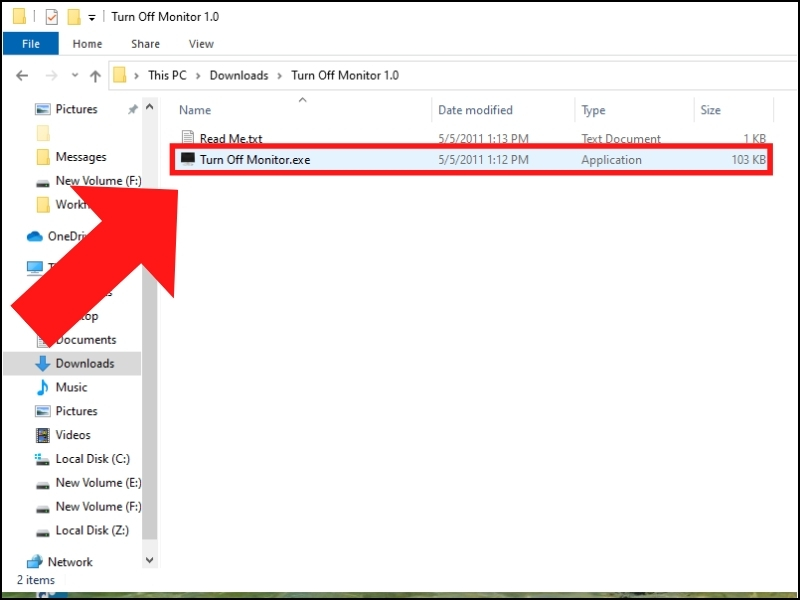The width and height of the screenshot is (800, 600).
Task: Open the File menu
Action: [30, 44]
